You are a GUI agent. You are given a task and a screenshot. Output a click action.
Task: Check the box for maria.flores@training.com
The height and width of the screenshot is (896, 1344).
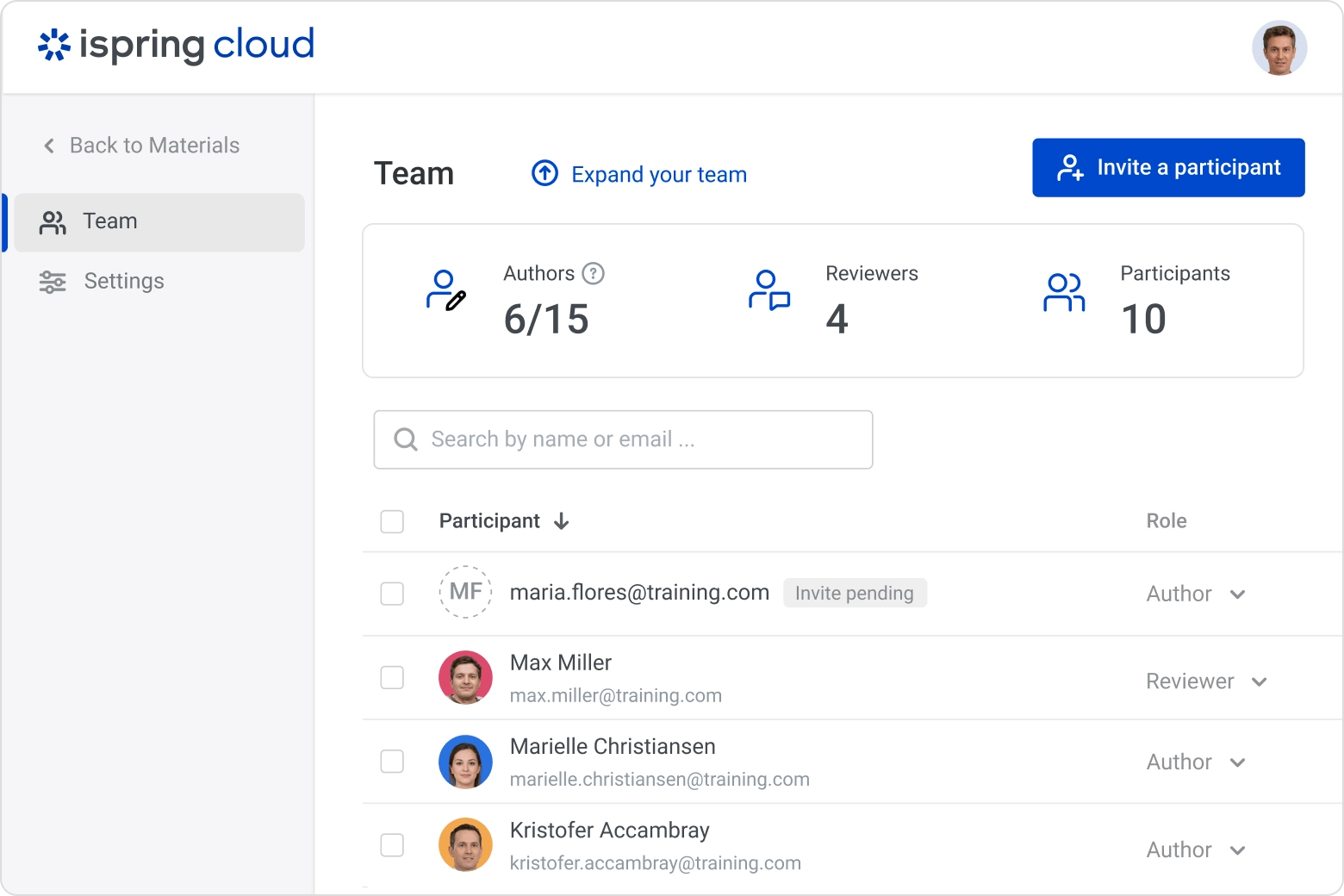coord(392,594)
